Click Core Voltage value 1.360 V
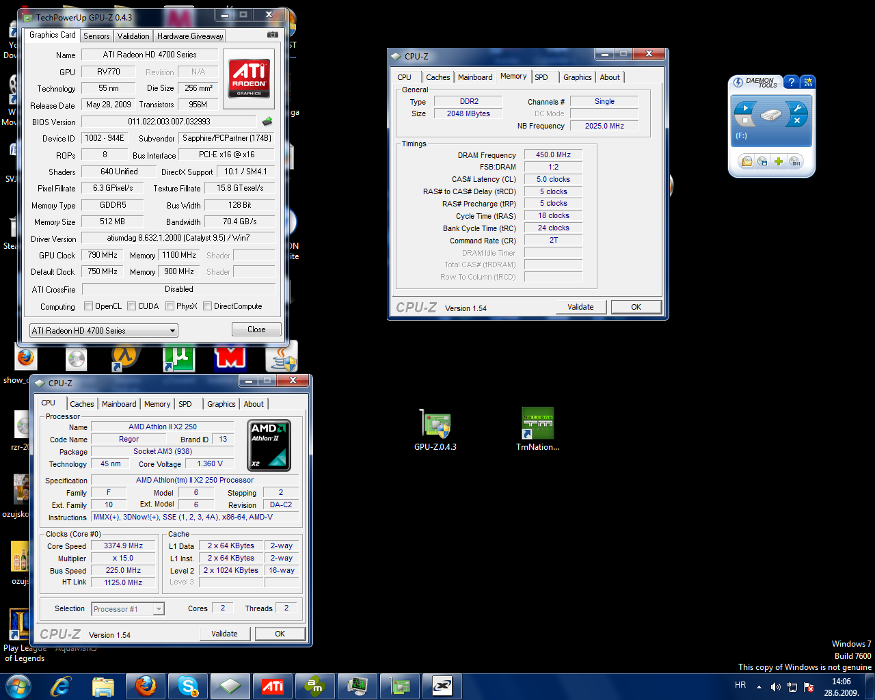The width and height of the screenshot is (875, 700). (210, 463)
